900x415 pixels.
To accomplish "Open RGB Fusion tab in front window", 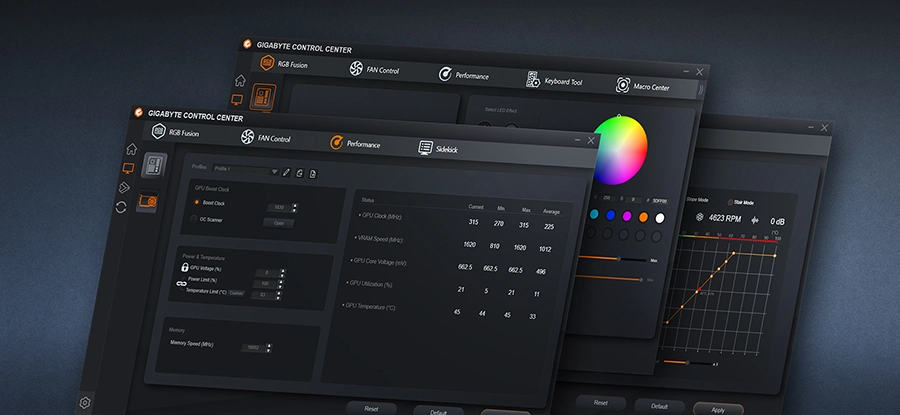I will pos(175,132).
